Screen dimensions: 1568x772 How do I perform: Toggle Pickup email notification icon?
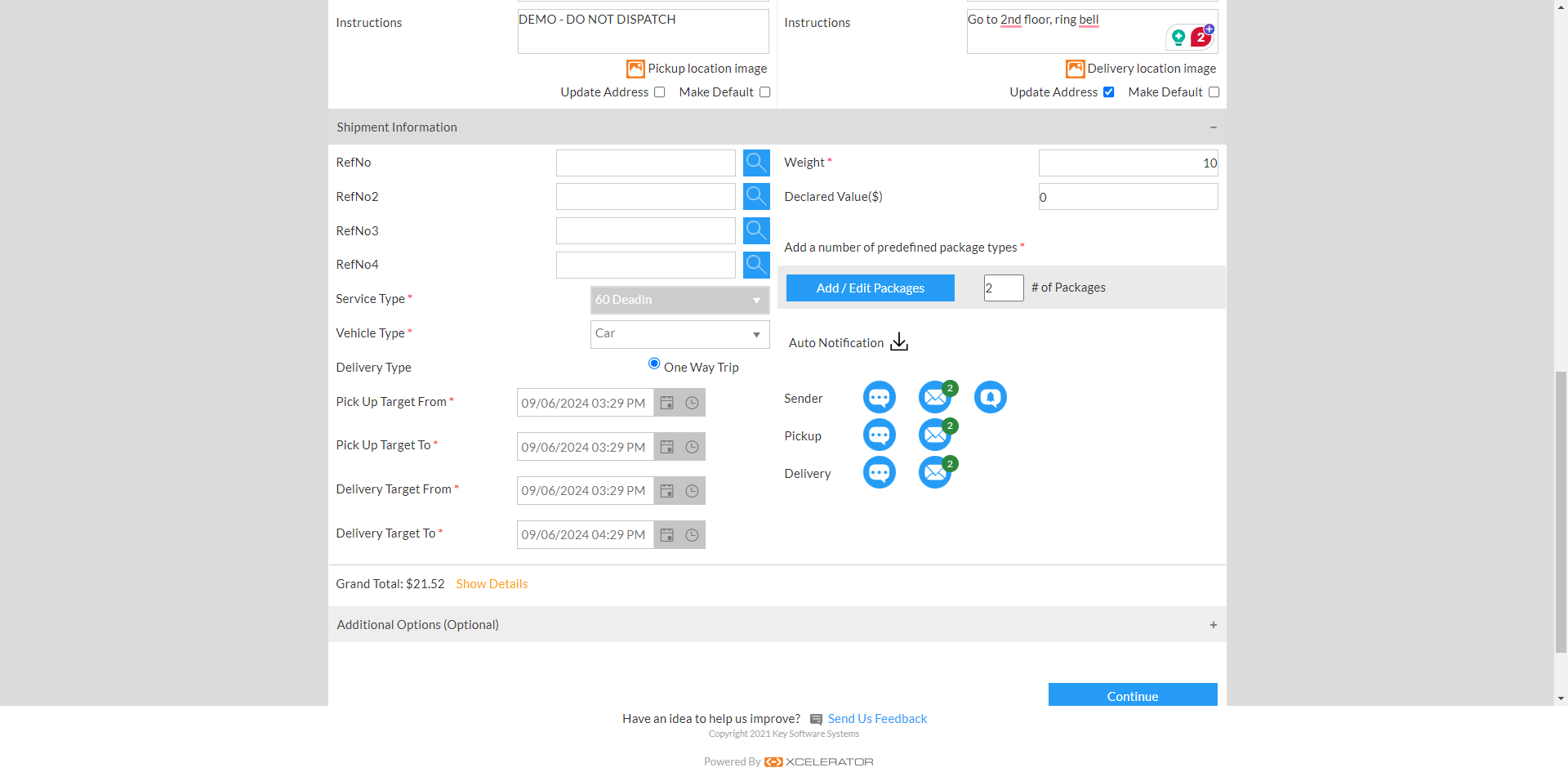(935, 435)
